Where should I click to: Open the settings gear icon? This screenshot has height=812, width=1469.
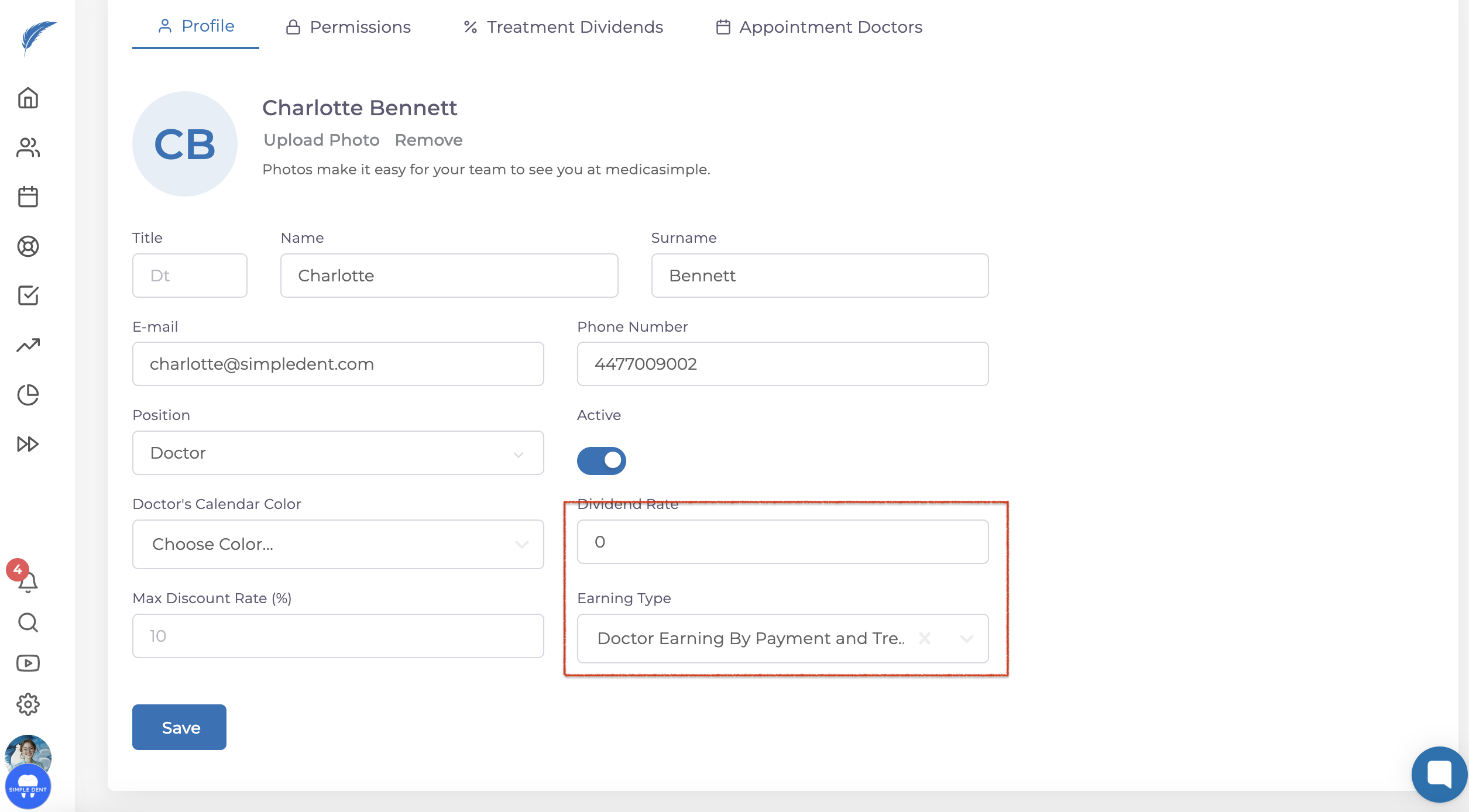tap(28, 704)
